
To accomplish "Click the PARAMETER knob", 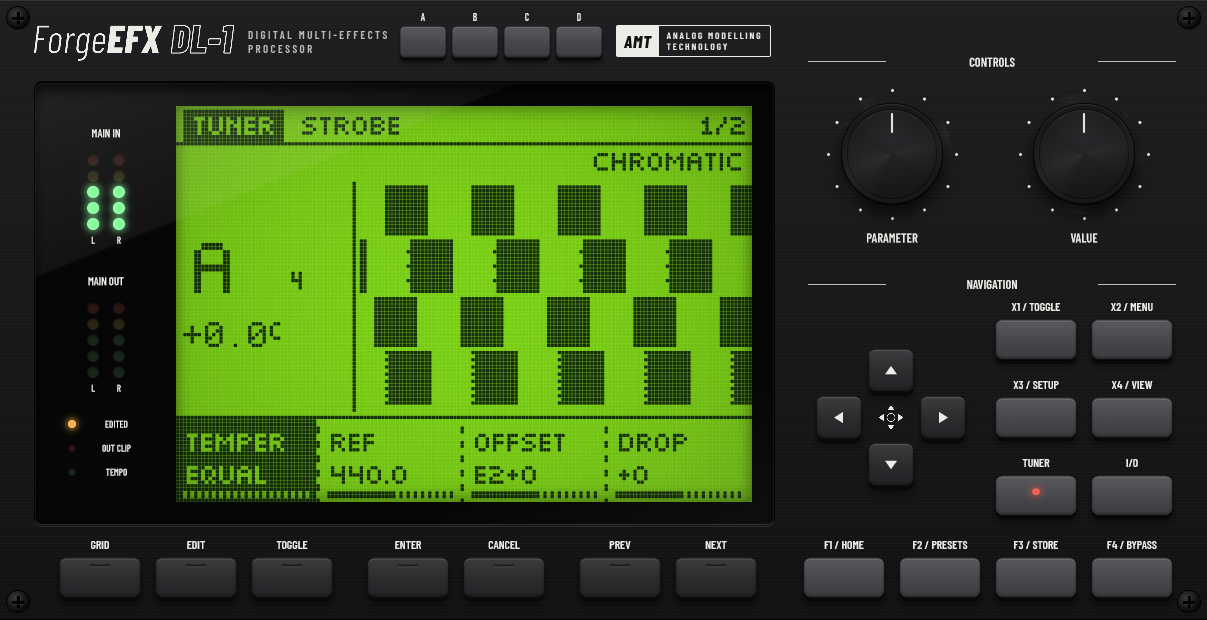I will [x=892, y=154].
